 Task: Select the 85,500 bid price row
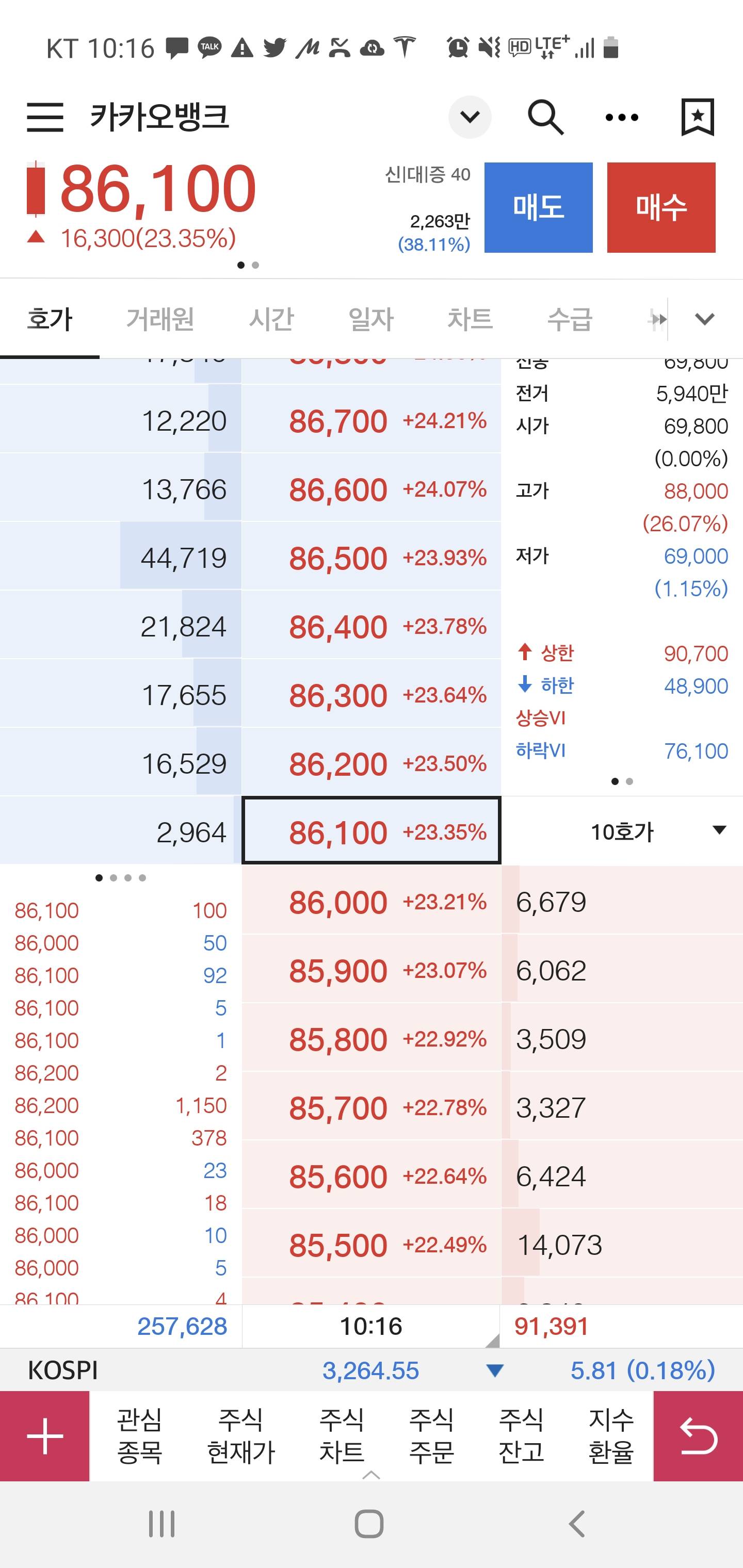tap(371, 1245)
